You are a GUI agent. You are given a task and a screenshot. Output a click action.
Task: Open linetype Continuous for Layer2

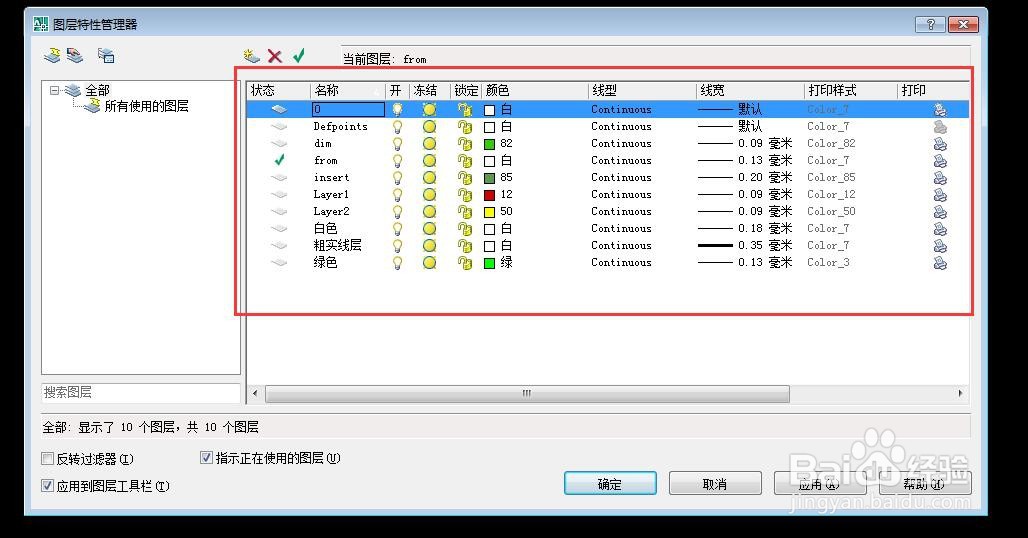tap(621, 212)
